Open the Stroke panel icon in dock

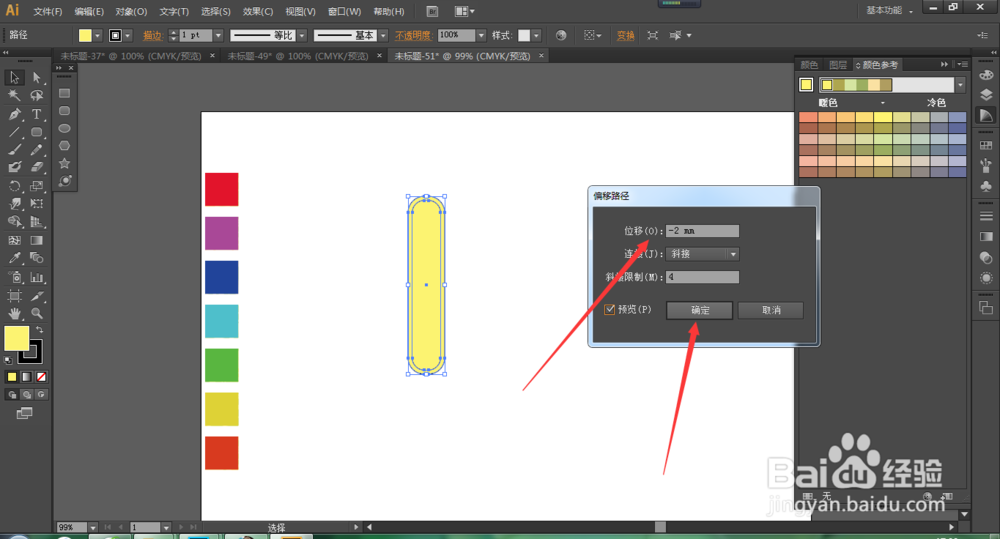986,216
